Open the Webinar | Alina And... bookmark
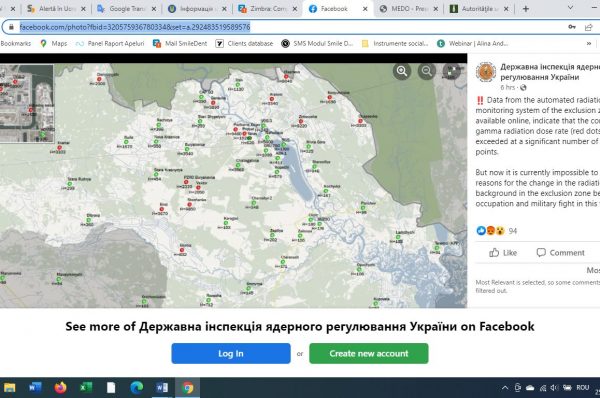The image size is (600, 398). coord(473,44)
